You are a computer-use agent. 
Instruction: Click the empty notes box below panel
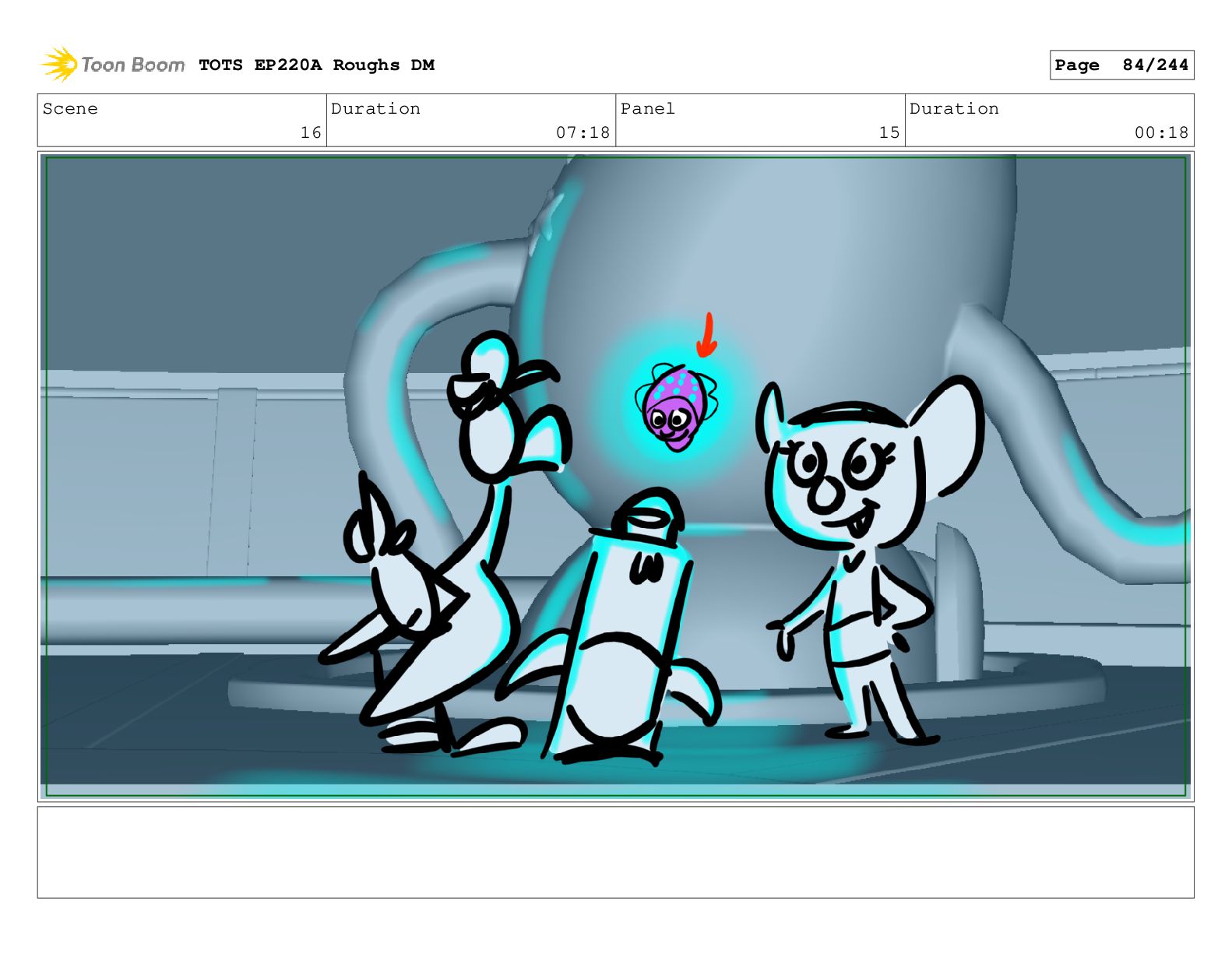(615, 853)
